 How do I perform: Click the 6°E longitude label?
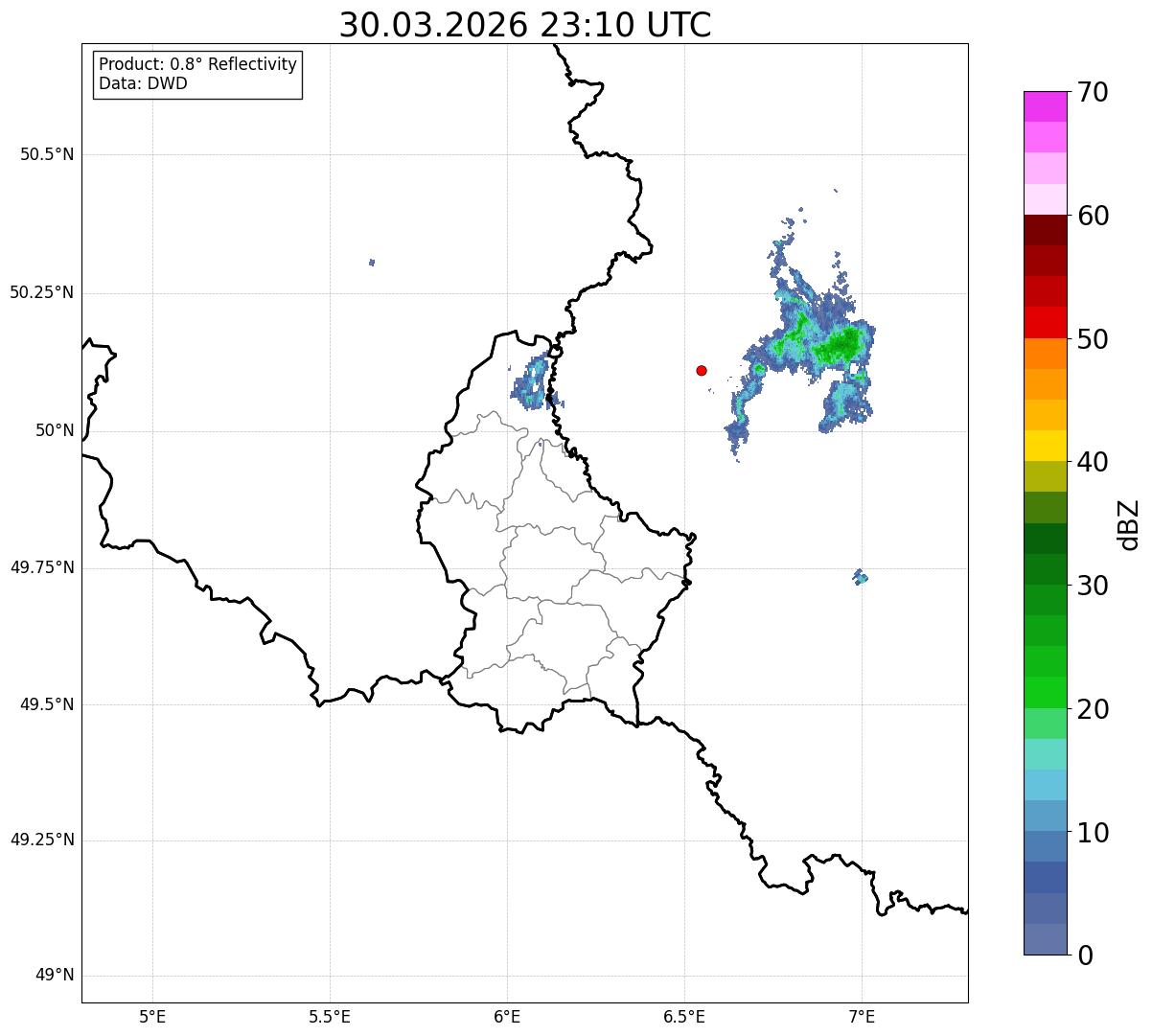coord(507,1016)
